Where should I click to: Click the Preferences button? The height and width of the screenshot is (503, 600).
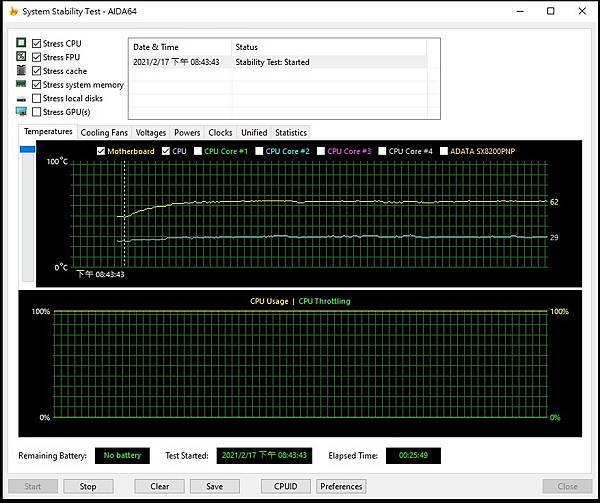(x=341, y=486)
